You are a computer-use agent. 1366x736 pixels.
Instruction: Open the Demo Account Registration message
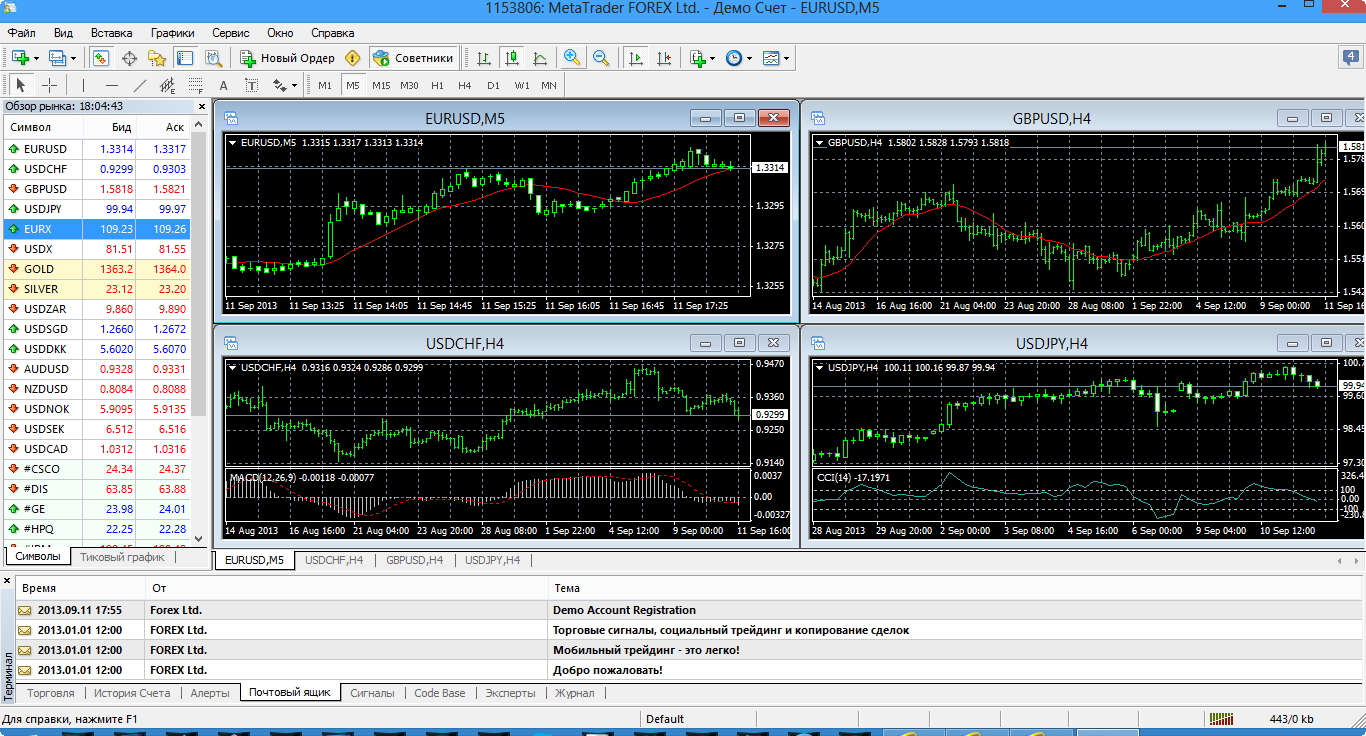coord(689,610)
